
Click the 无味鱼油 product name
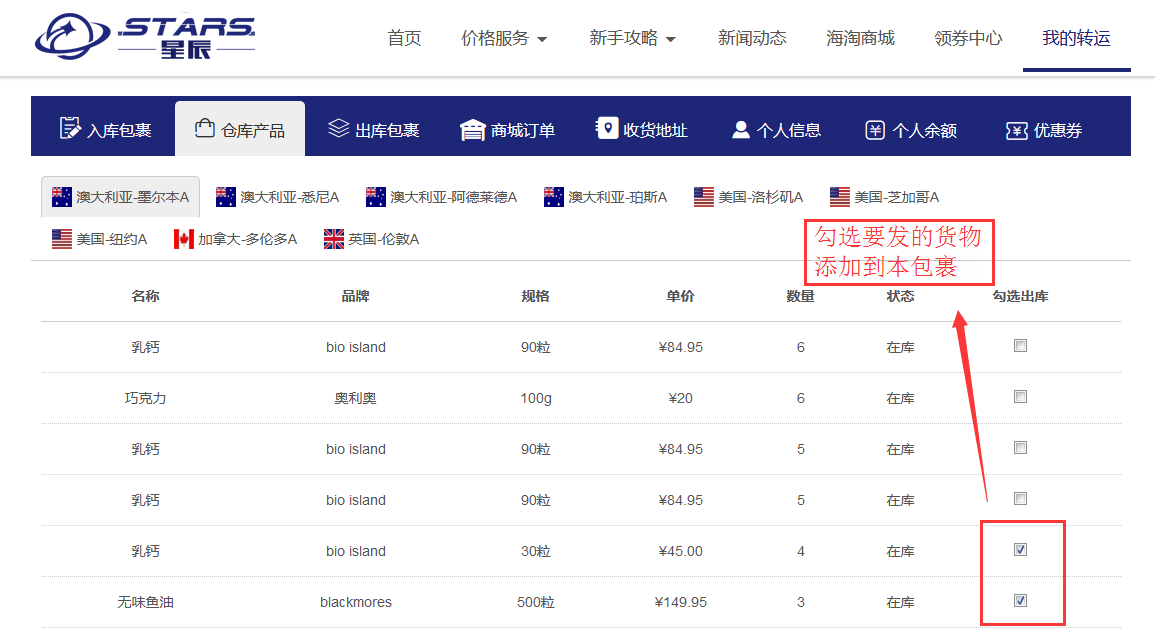click(145, 602)
